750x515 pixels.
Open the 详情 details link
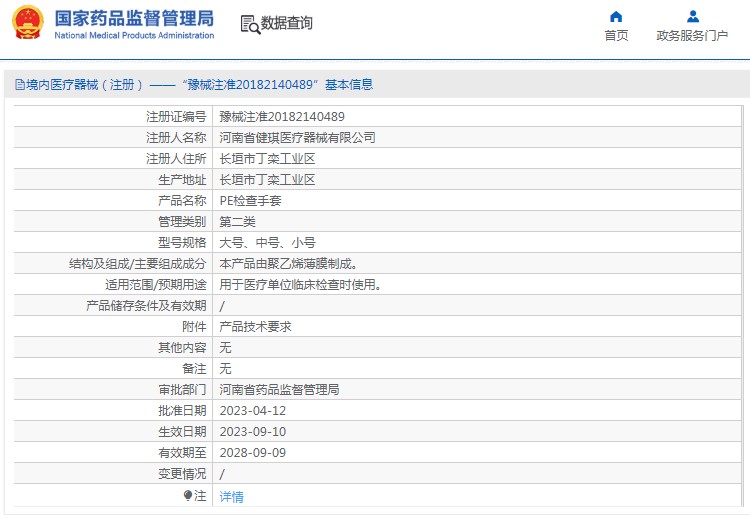[231, 496]
